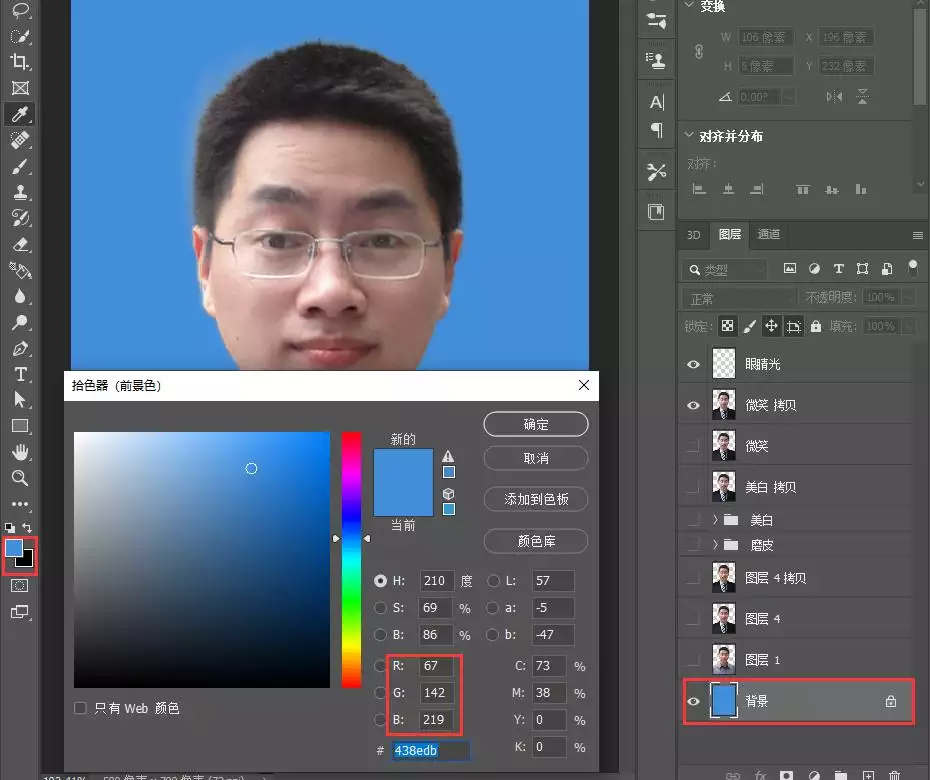Pick a color in saturation-brightness field
Image resolution: width=930 pixels, height=780 pixels.
pyautogui.click(x=202, y=559)
